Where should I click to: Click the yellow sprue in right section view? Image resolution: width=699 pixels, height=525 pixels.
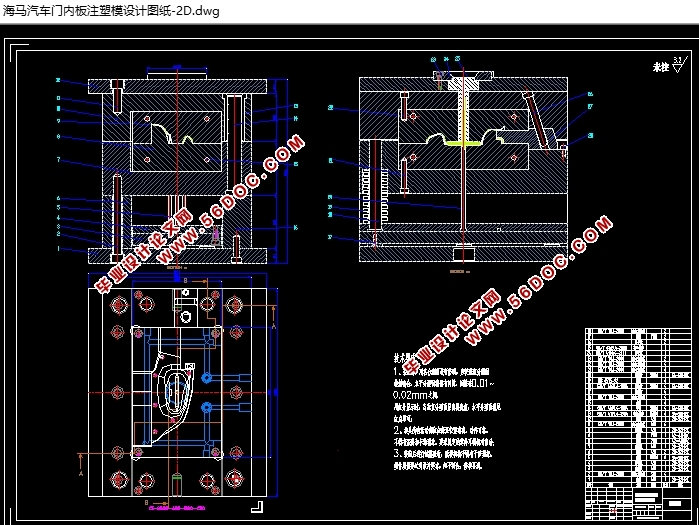[464, 123]
